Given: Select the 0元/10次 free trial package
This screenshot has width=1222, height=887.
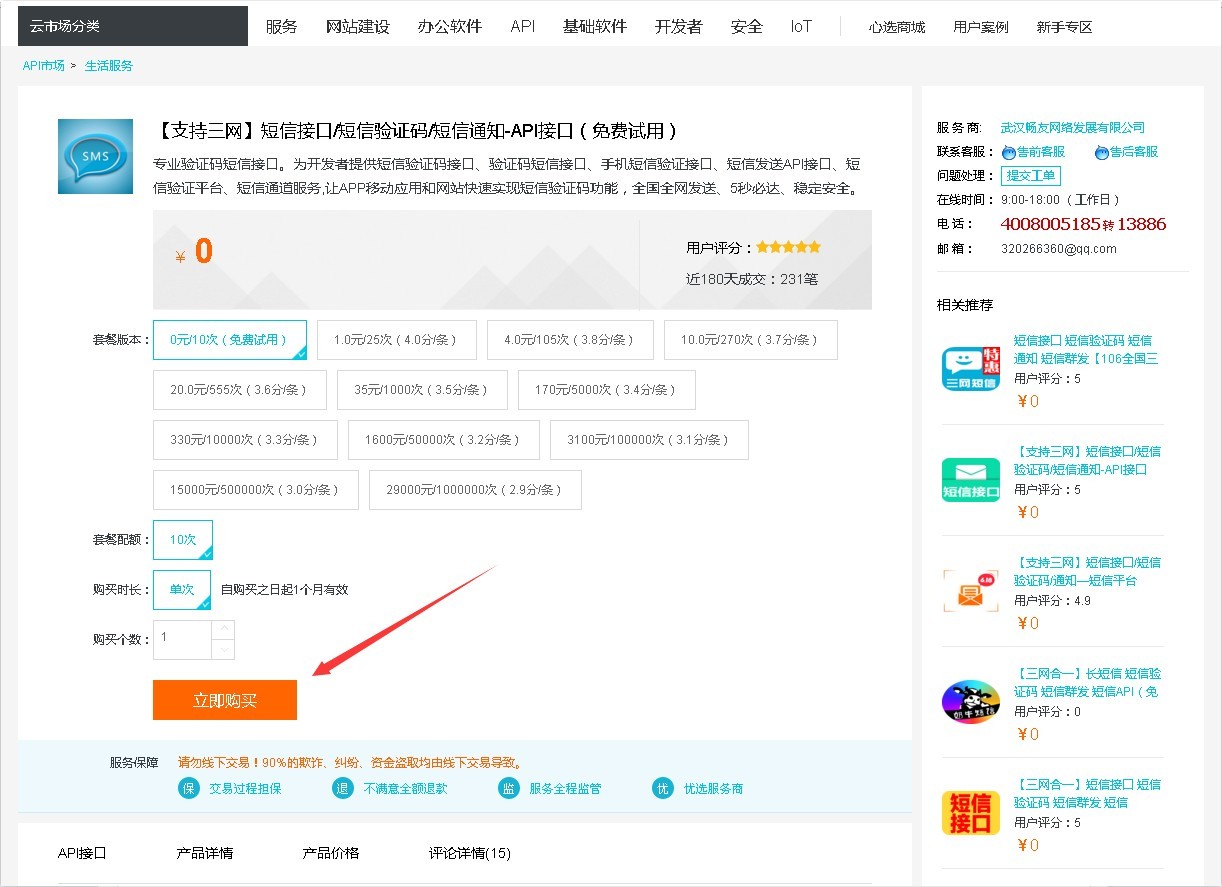Looking at the screenshot, I should point(230,340).
